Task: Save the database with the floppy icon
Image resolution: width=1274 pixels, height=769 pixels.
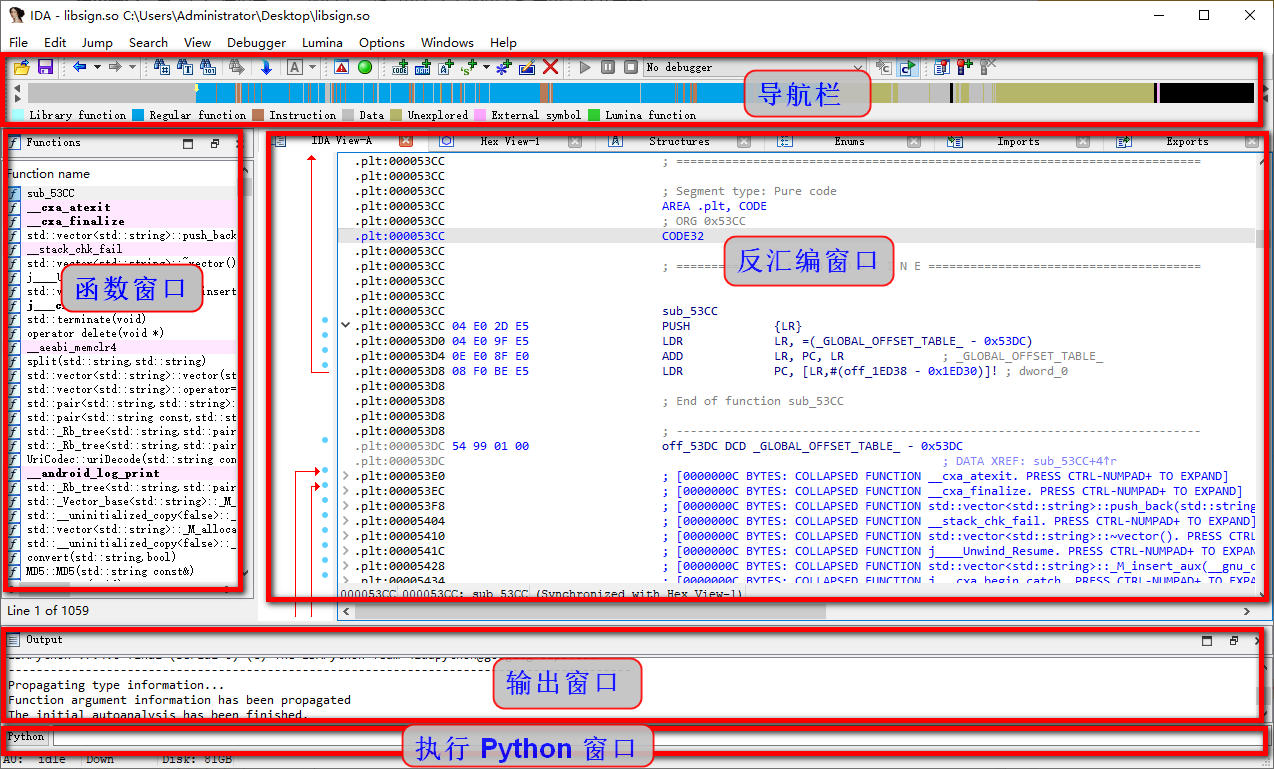Action: 45,67
